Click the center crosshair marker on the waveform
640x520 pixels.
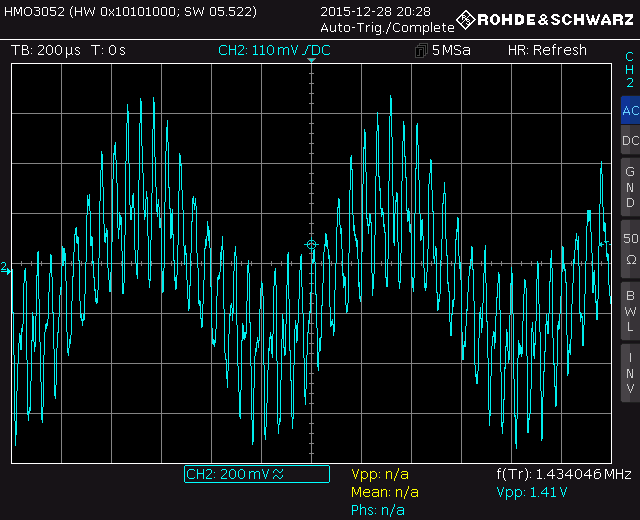(311, 245)
